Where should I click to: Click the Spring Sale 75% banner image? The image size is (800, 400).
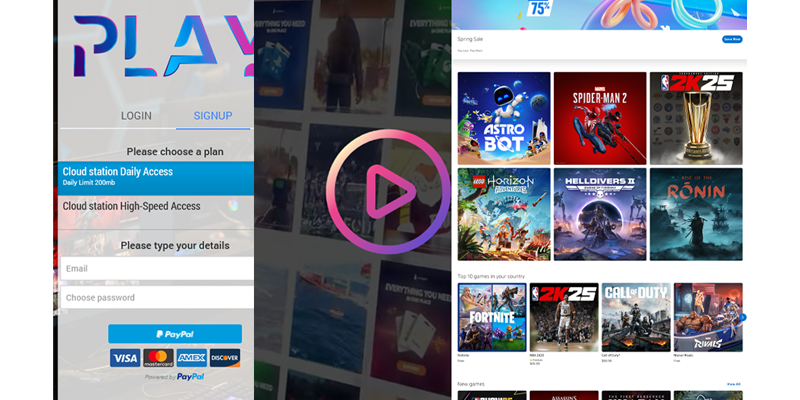click(599, 15)
